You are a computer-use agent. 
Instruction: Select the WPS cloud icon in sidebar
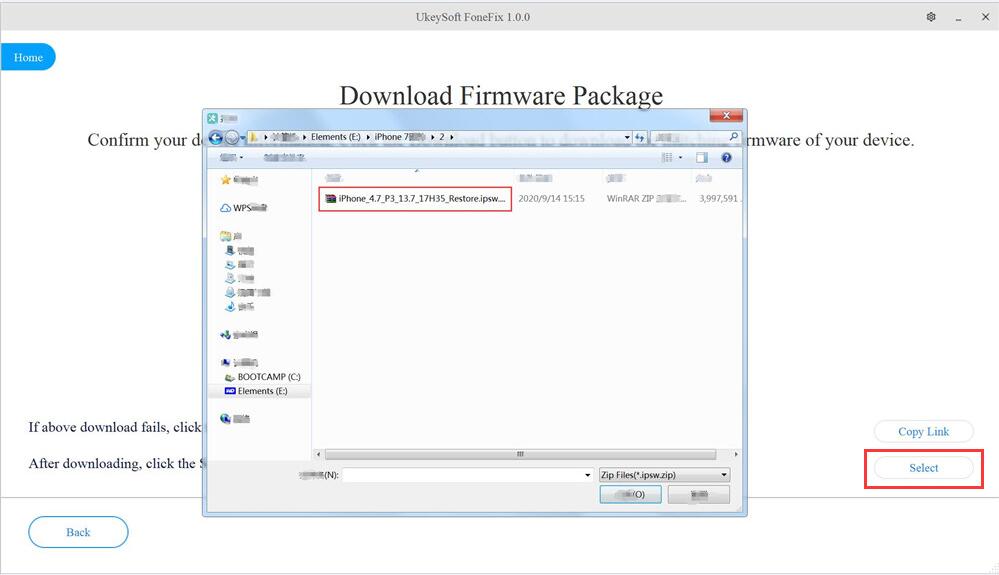click(x=226, y=208)
